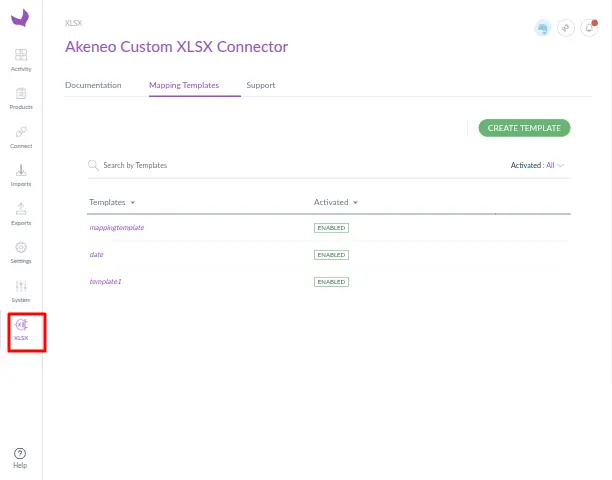
Task: Click the round icon left of the bell
Action: [x=566, y=28]
